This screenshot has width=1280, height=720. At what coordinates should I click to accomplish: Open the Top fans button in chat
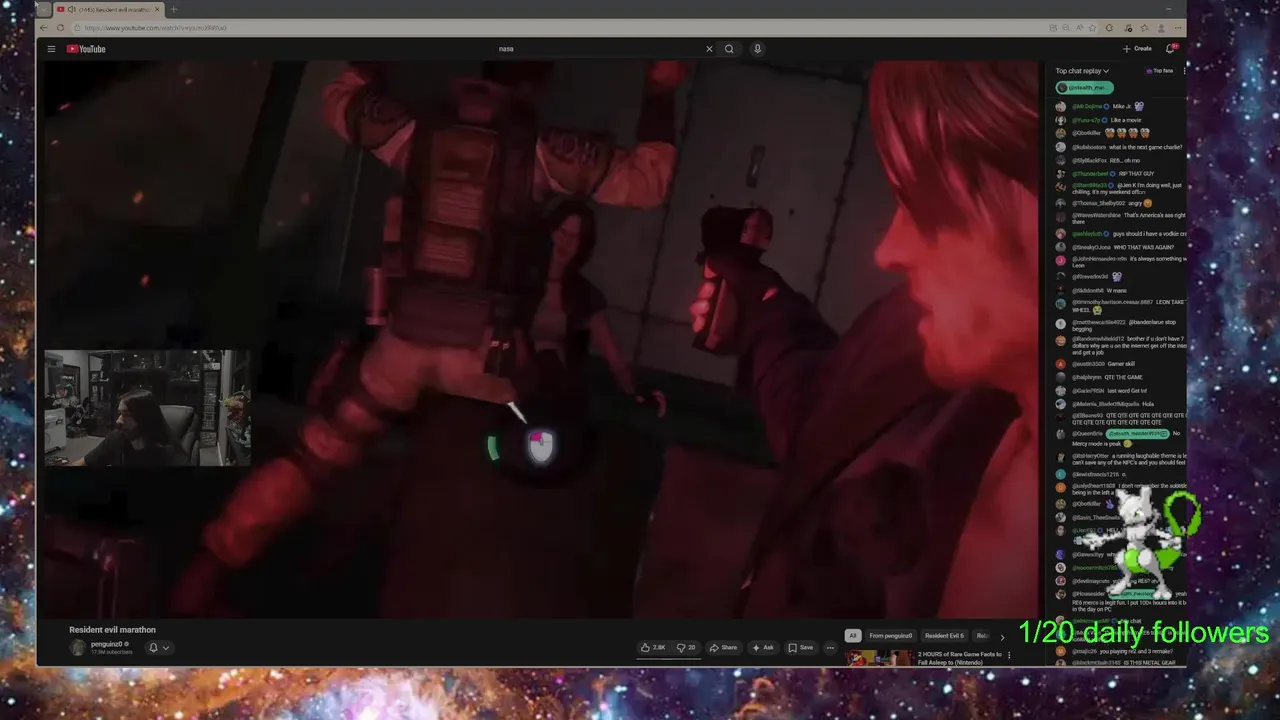point(1160,71)
